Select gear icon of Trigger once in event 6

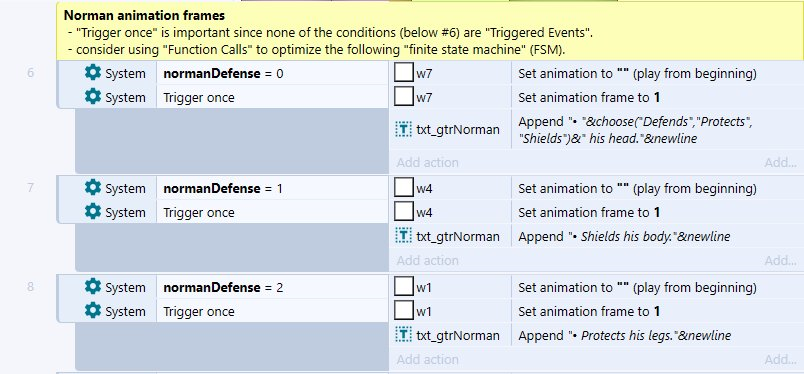(x=93, y=97)
